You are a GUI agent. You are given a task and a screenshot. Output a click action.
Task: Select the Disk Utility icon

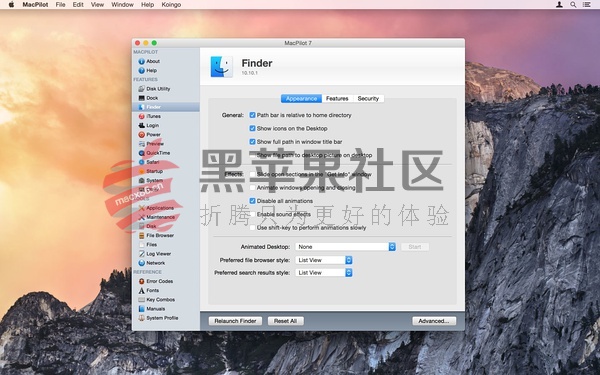point(142,89)
